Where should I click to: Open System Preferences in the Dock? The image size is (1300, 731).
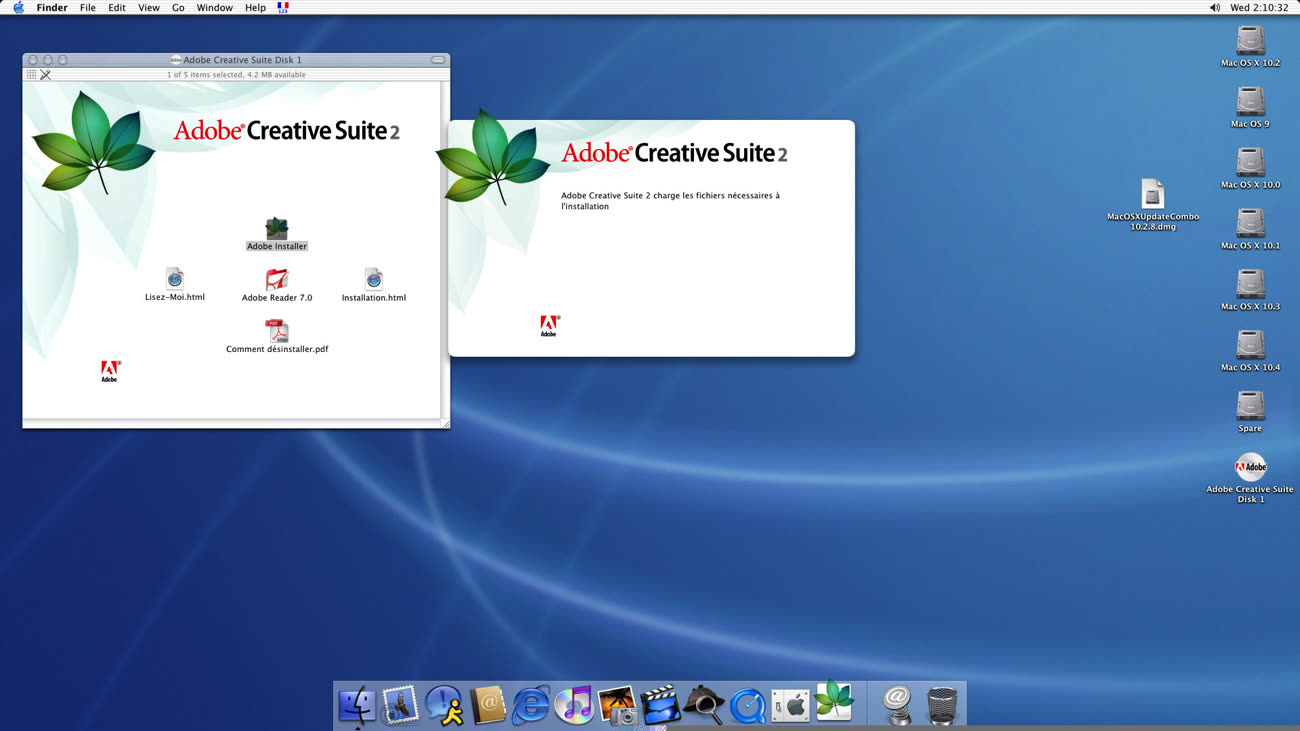pos(790,705)
